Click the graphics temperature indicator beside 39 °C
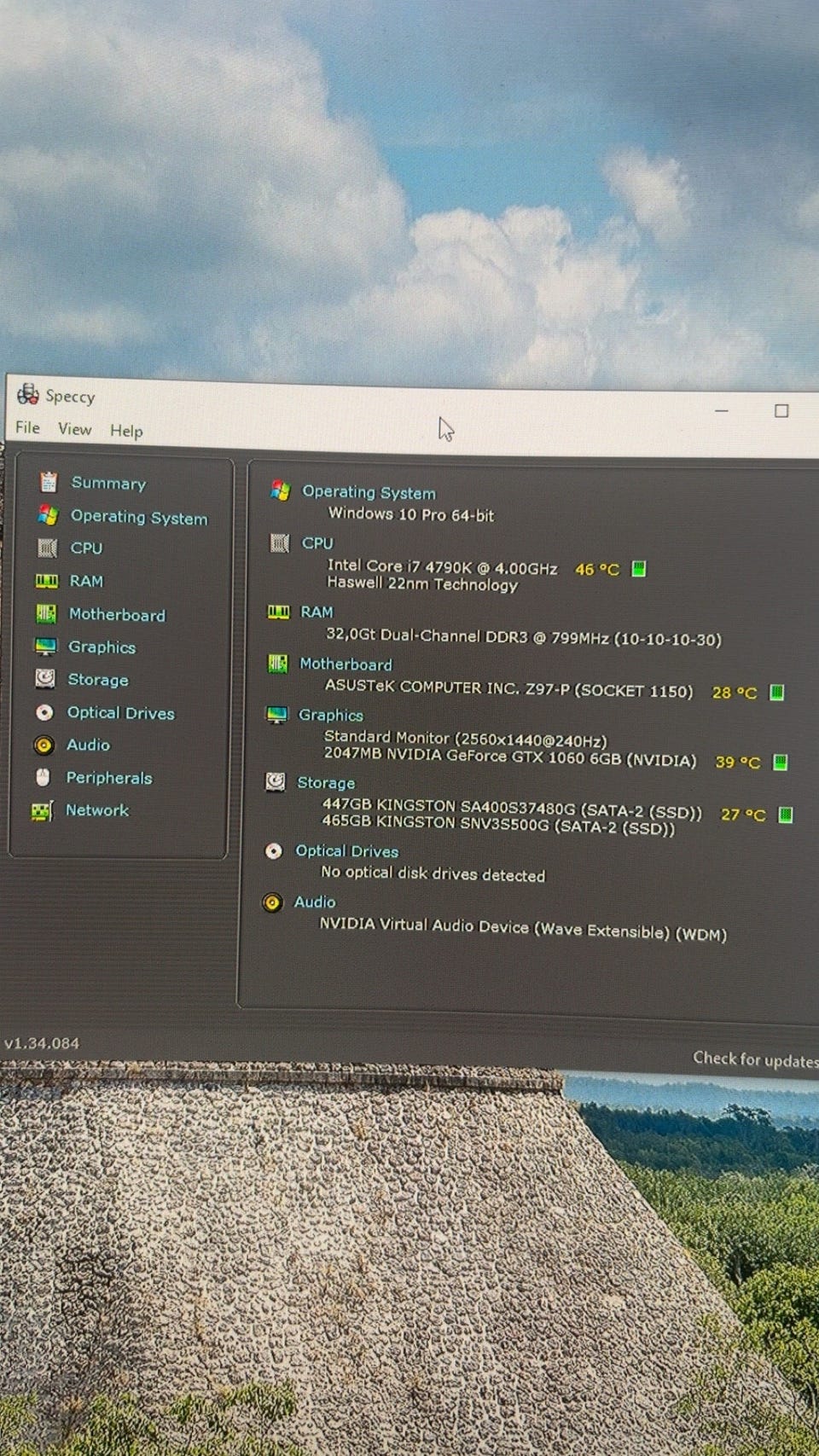Viewport: 819px width, 1456px height. pos(780,762)
